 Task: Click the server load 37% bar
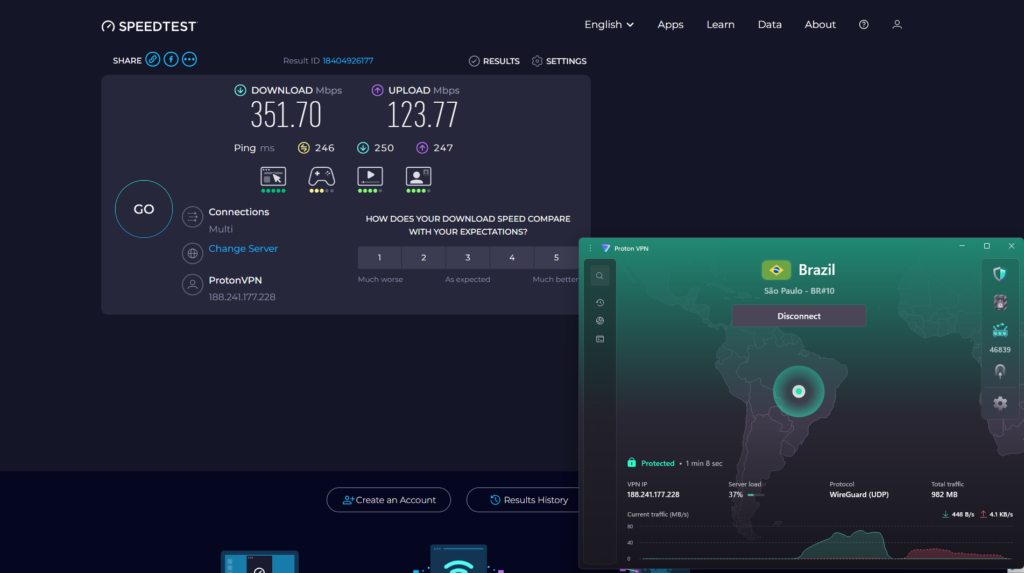[756, 495]
